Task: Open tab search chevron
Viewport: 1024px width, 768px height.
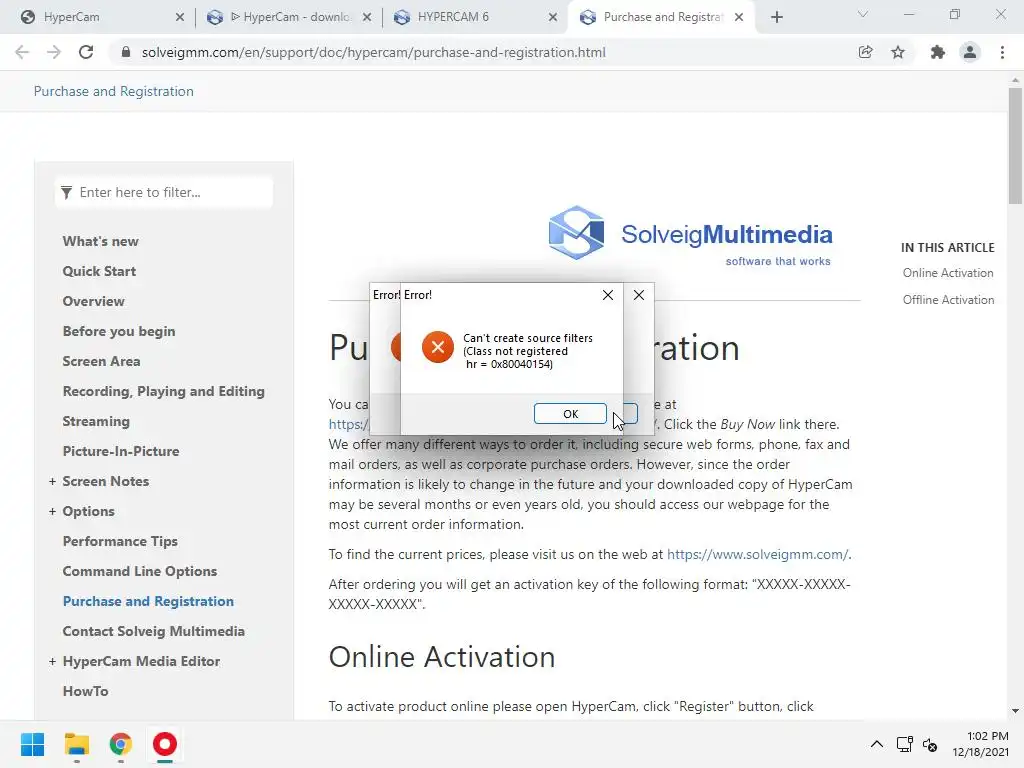Action: (x=863, y=14)
